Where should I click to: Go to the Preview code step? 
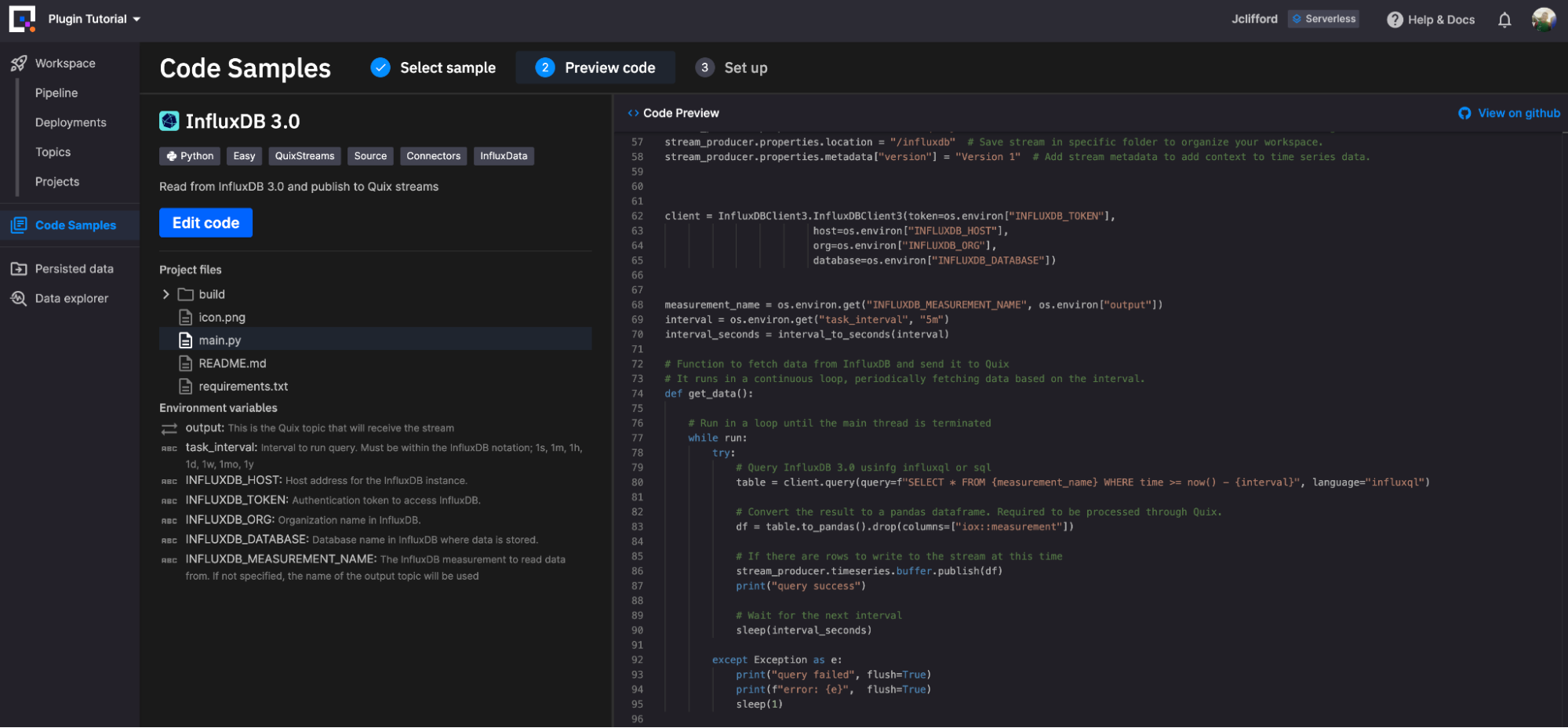click(596, 67)
